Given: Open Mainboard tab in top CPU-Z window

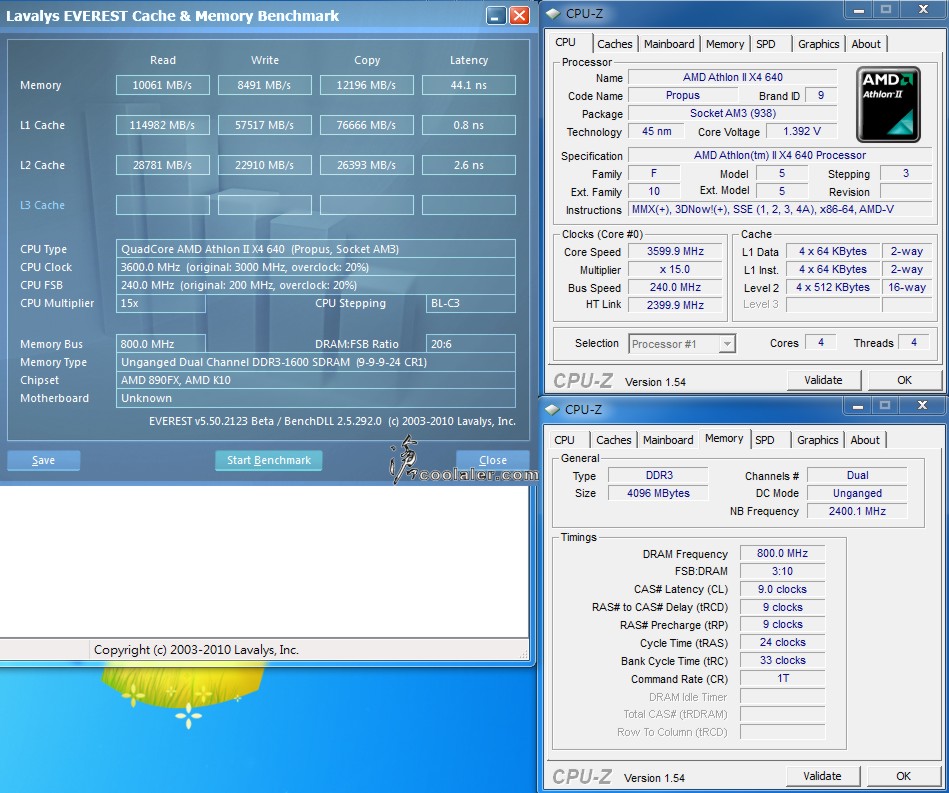Looking at the screenshot, I should (669, 44).
